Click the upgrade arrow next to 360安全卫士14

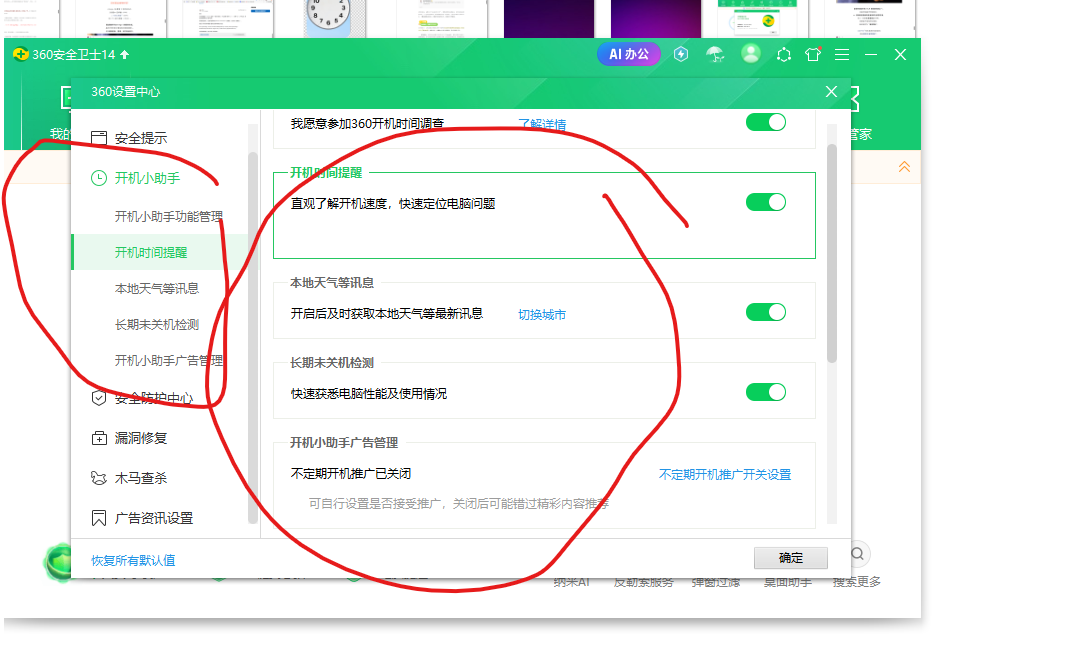coord(124,54)
